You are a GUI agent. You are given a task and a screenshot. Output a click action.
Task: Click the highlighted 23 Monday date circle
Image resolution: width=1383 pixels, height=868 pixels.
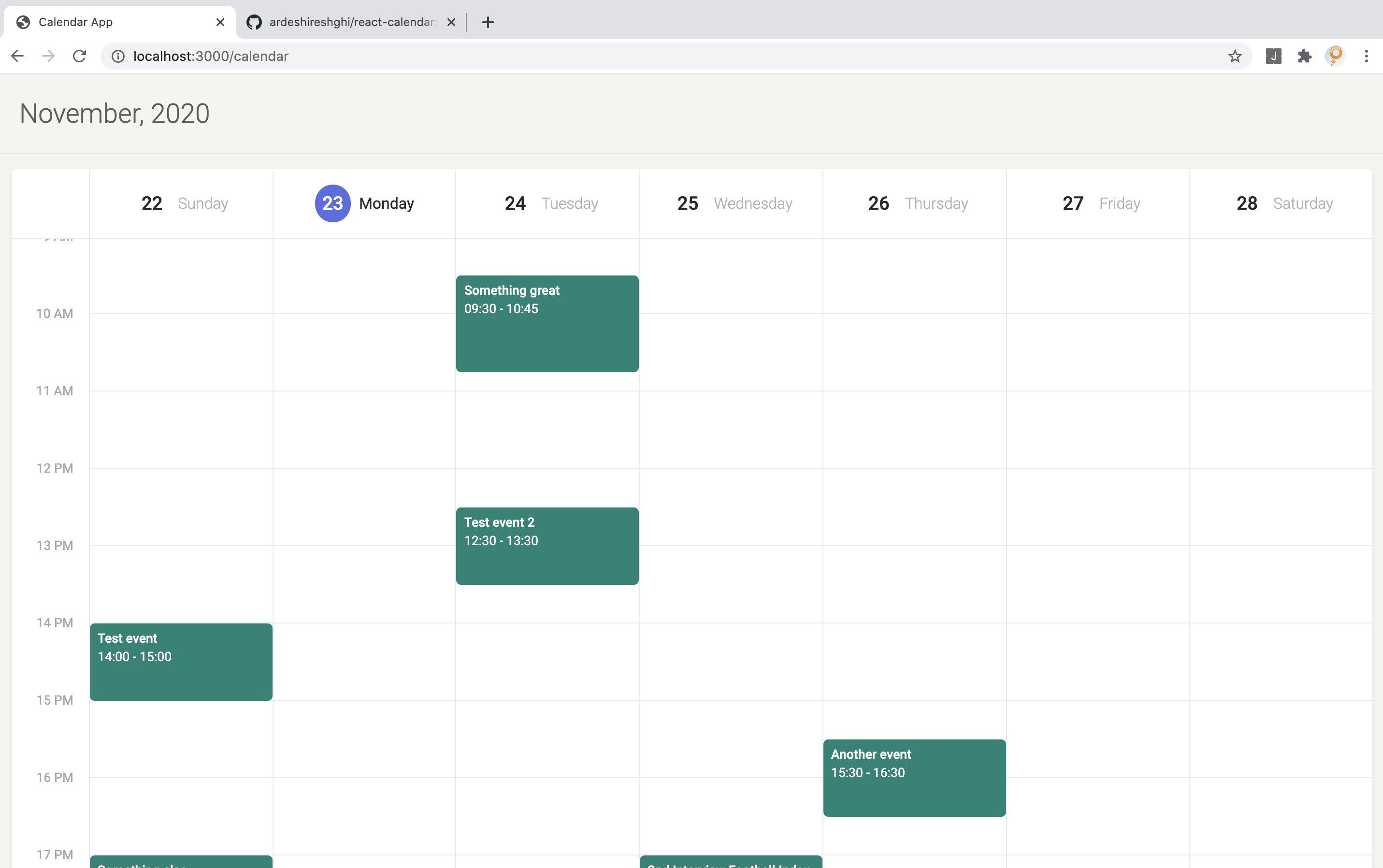pos(332,203)
